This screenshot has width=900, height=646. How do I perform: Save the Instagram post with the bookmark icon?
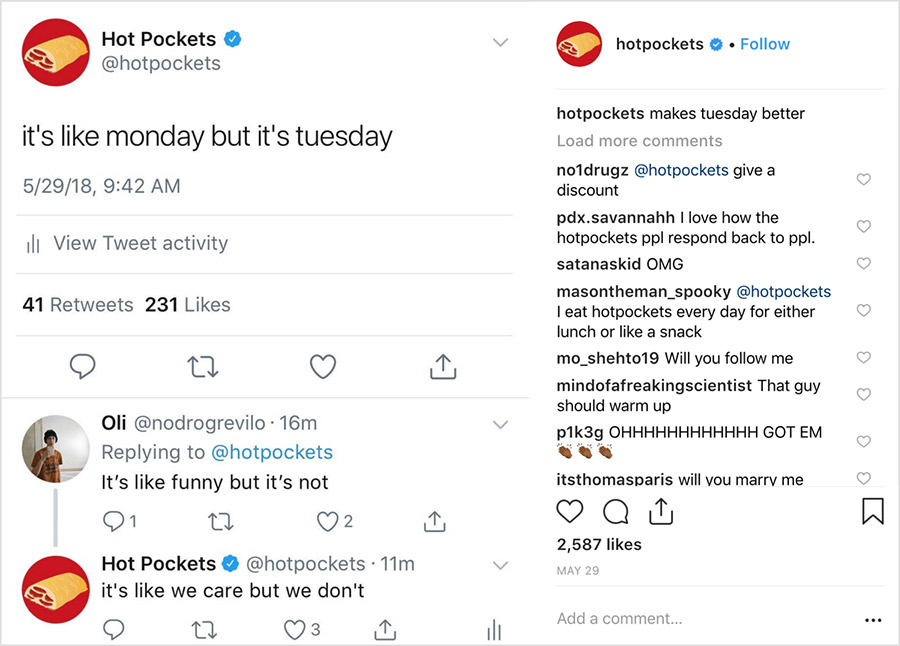pyautogui.click(x=872, y=511)
